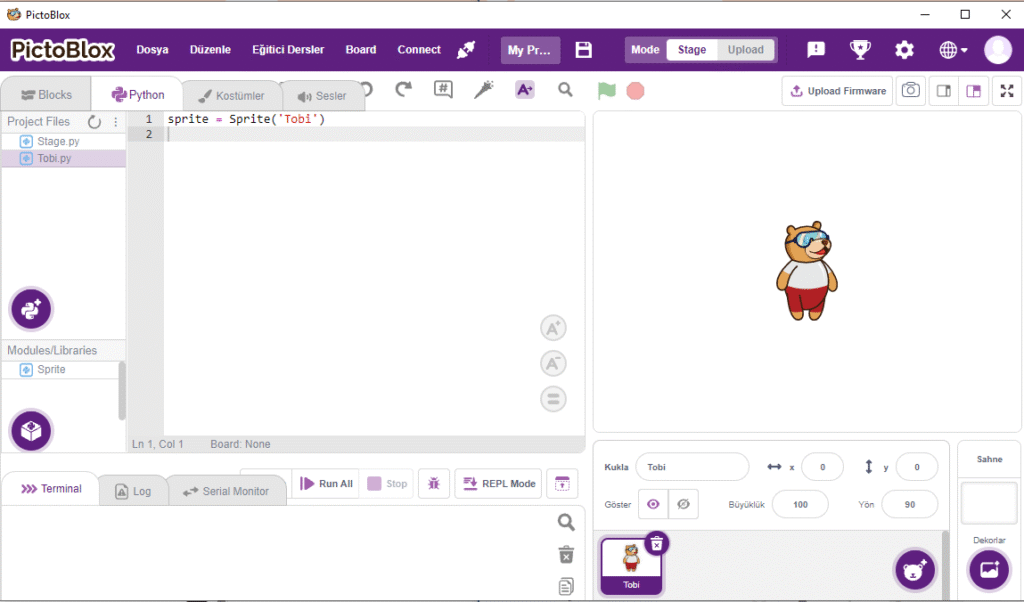Screen dimensions: 1024x602
Task: Open the Serial Monitor tab
Action: (226, 491)
